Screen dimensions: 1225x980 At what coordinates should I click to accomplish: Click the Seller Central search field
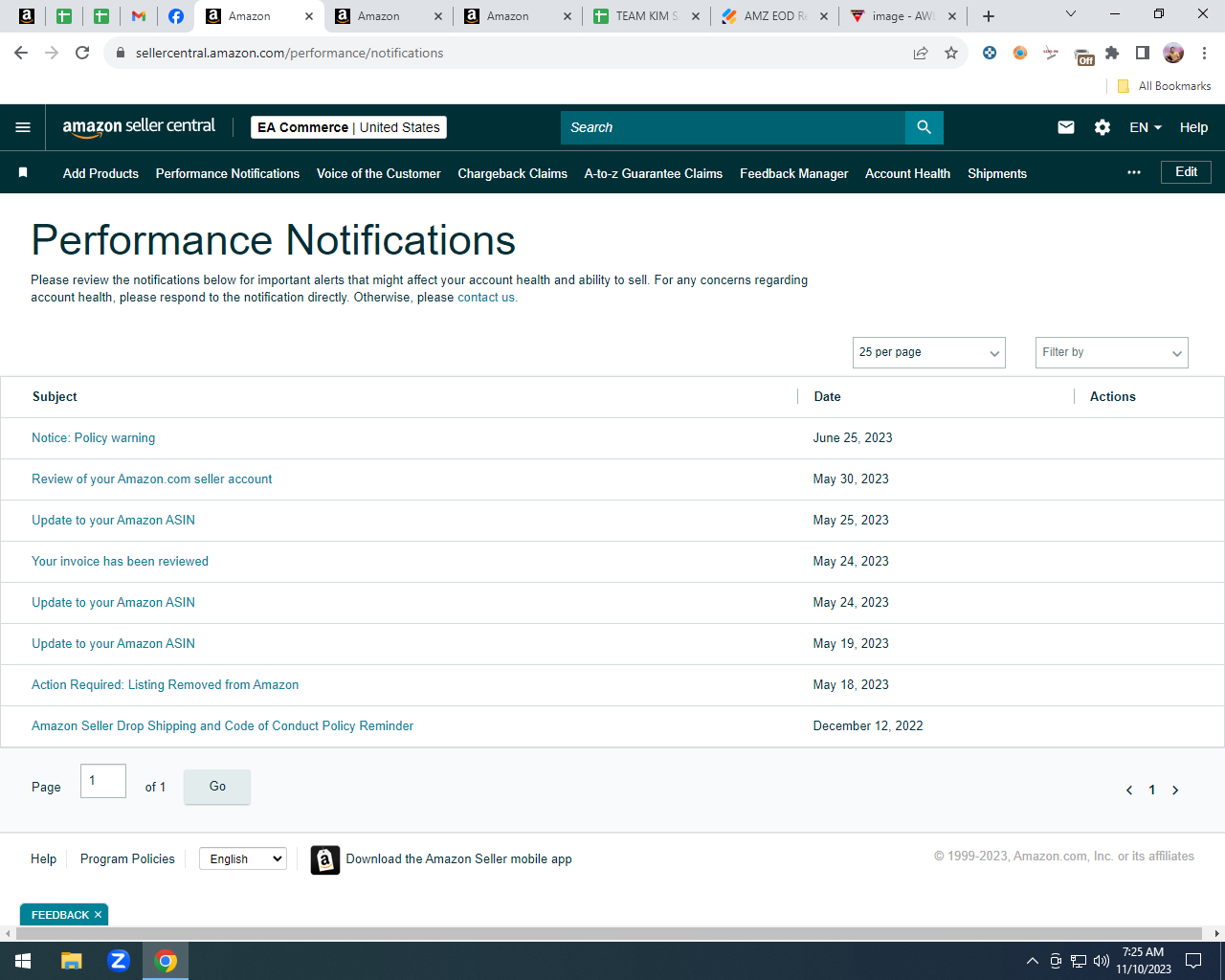tap(733, 127)
